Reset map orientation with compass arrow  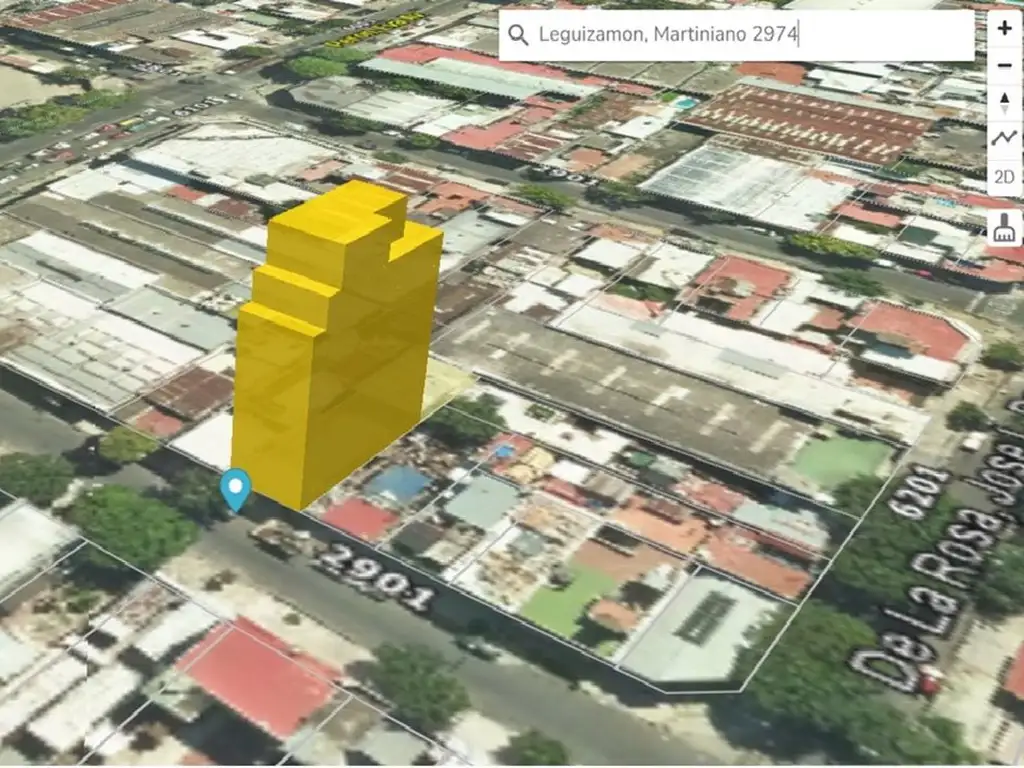[x=1004, y=103]
